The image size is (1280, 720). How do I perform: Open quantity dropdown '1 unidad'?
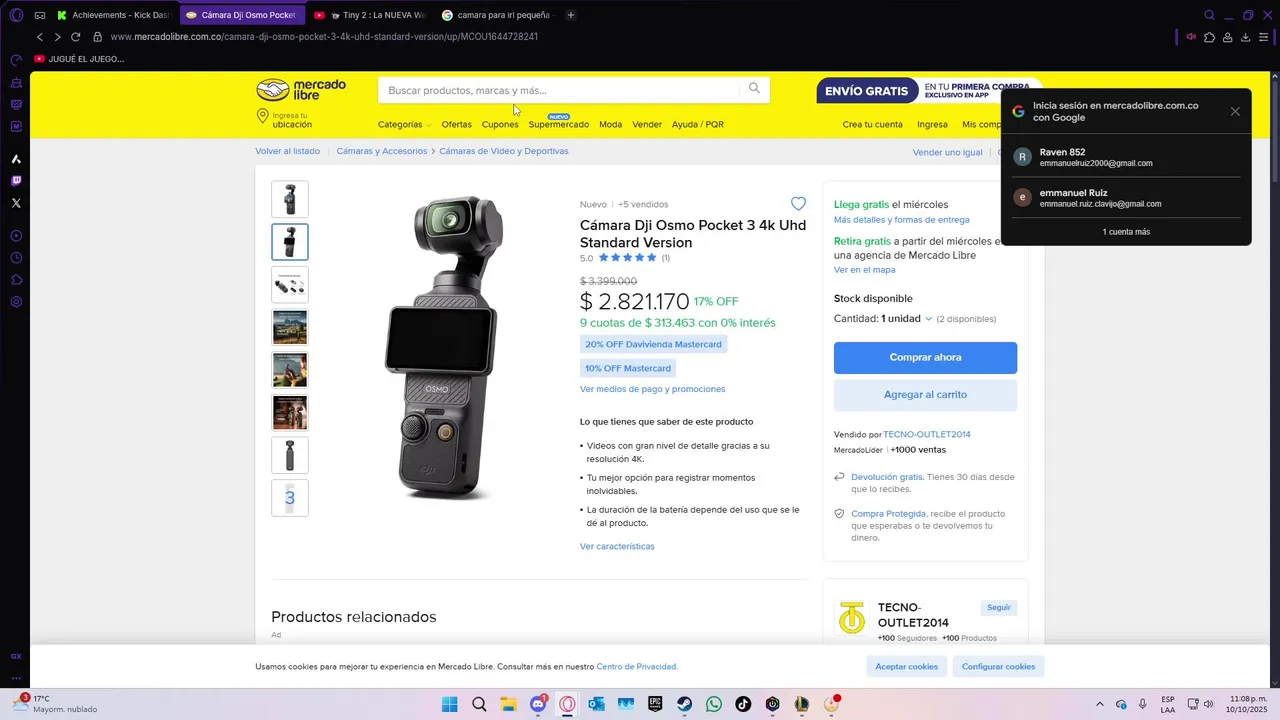point(906,319)
